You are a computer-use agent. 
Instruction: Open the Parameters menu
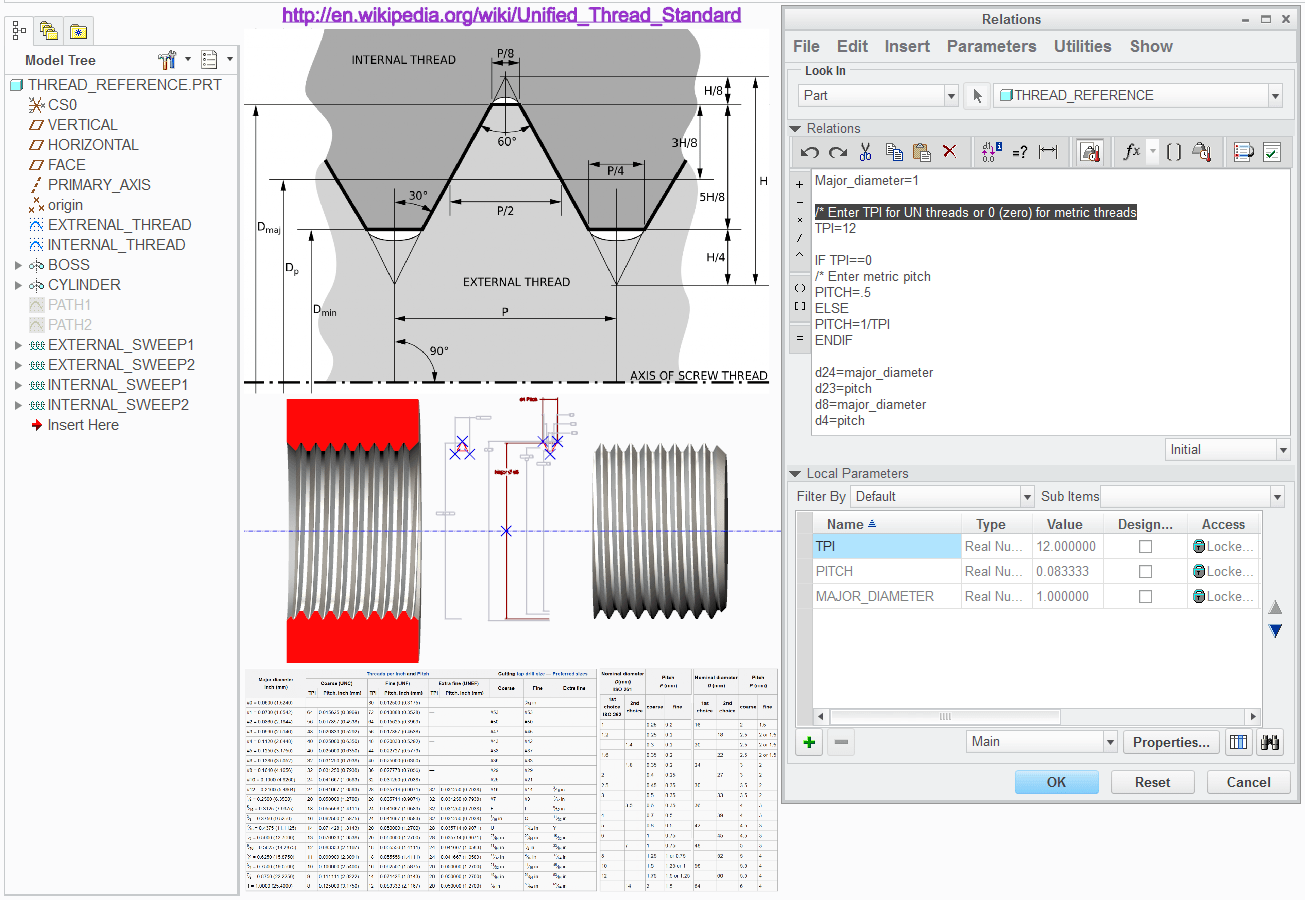(x=991, y=46)
